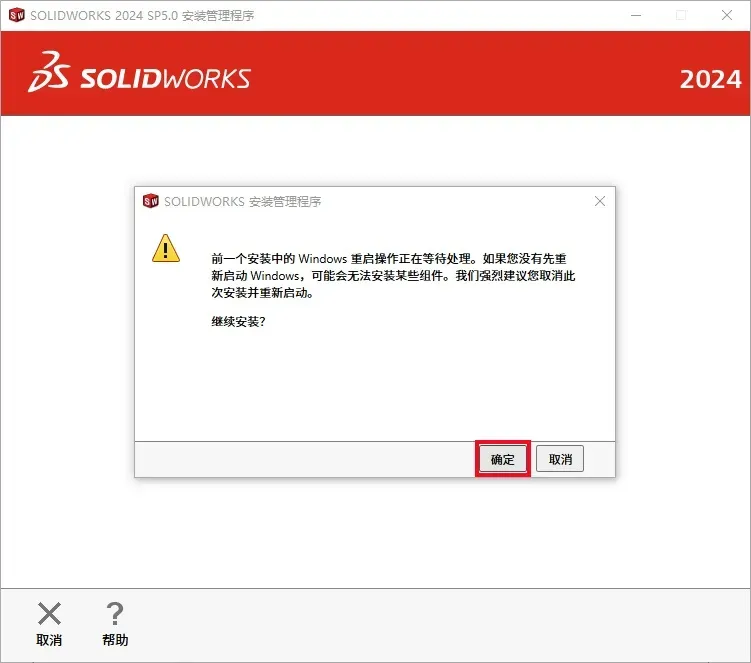
Task: Click the Windows restart pending warning message
Action: (393, 275)
